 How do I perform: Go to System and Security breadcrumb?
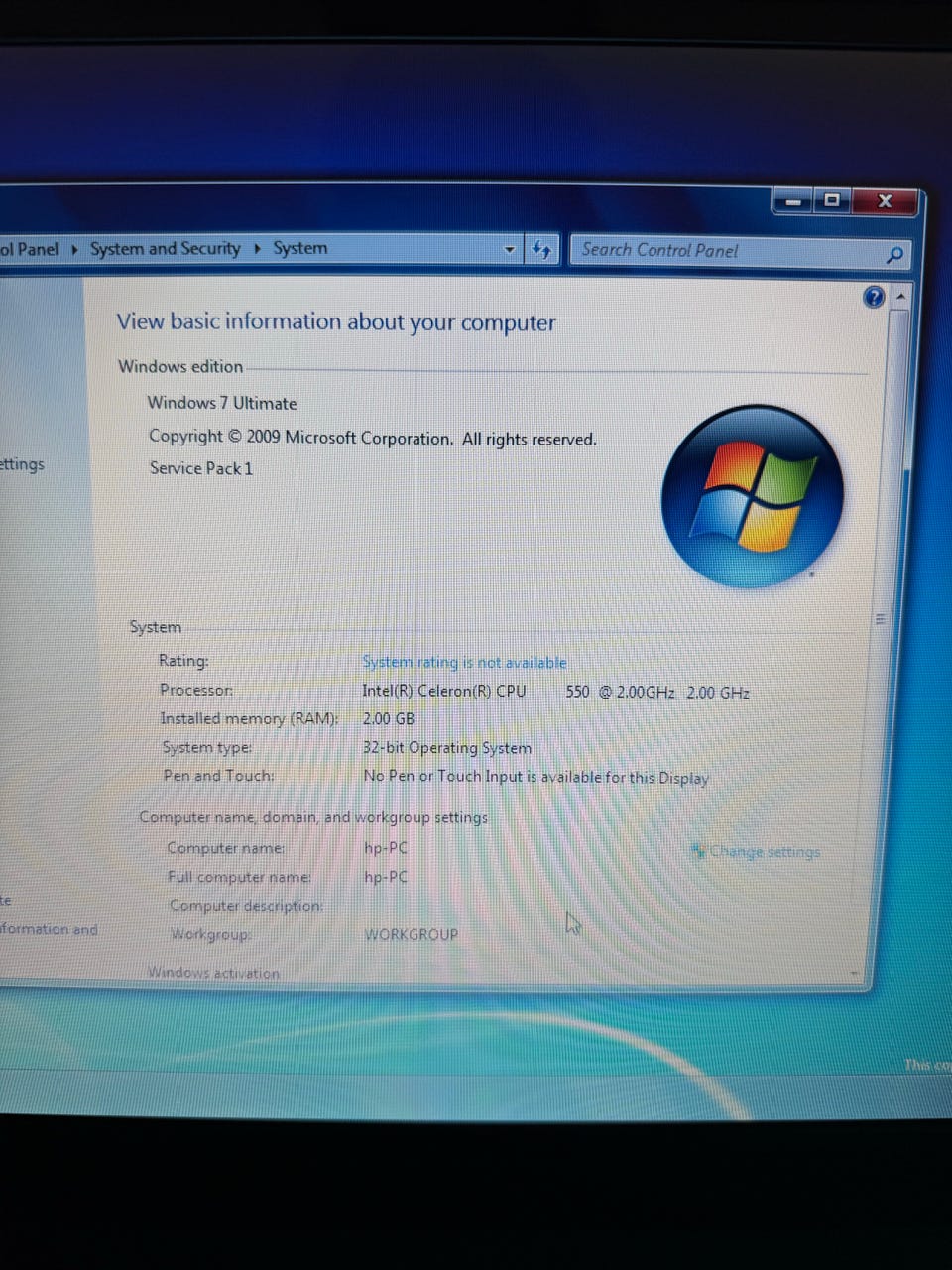pyautogui.click(x=165, y=248)
